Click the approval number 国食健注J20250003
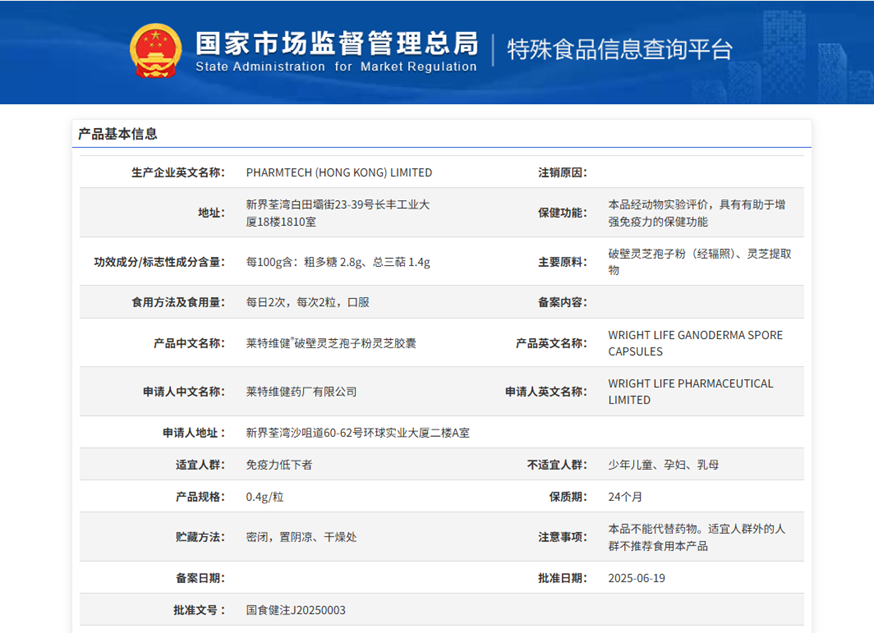 296,610
